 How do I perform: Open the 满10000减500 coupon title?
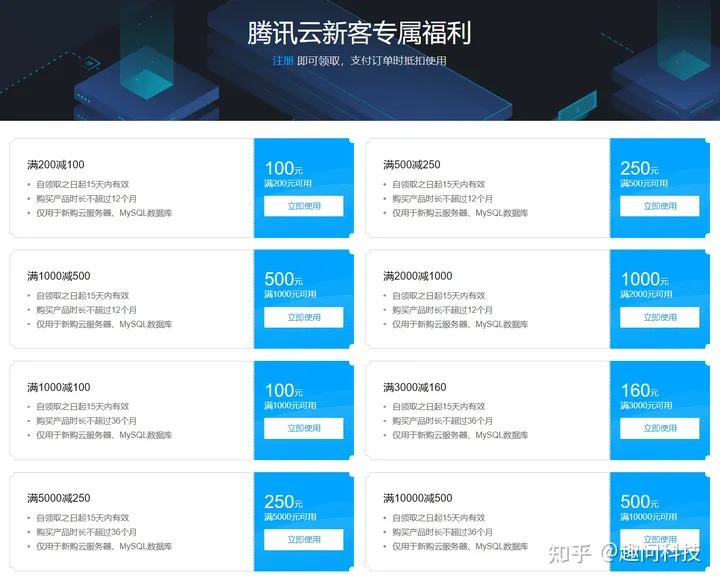[419, 498]
